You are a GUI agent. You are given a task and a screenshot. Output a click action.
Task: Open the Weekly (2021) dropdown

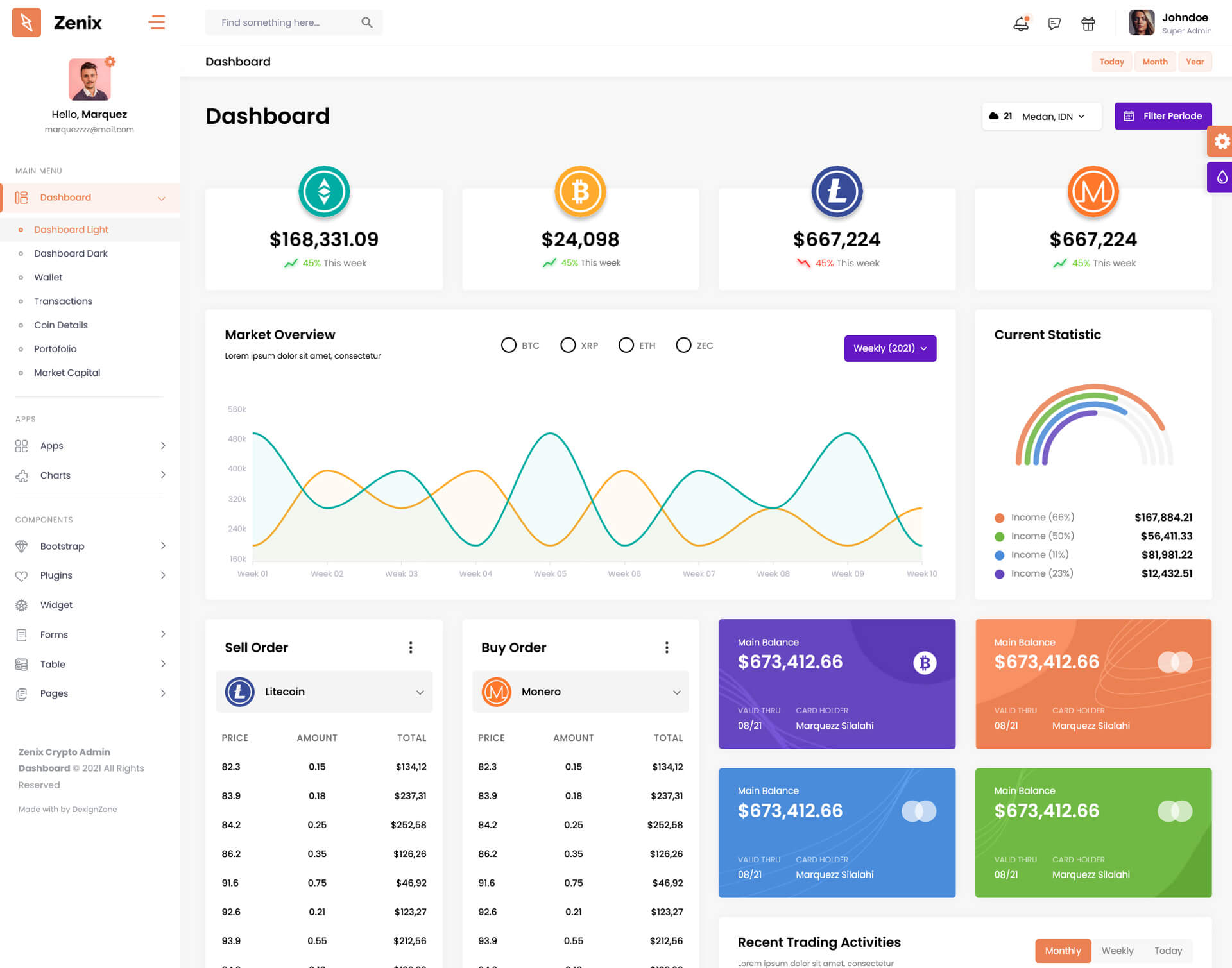click(x=890, y=348)
